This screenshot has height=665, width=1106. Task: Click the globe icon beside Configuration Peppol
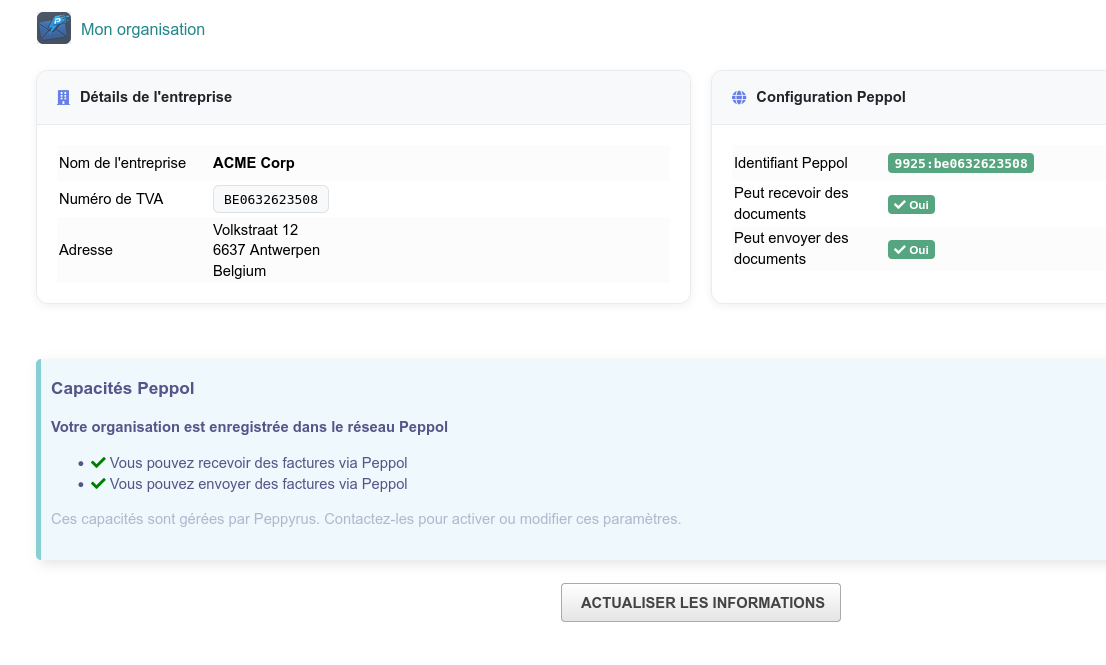739,97
